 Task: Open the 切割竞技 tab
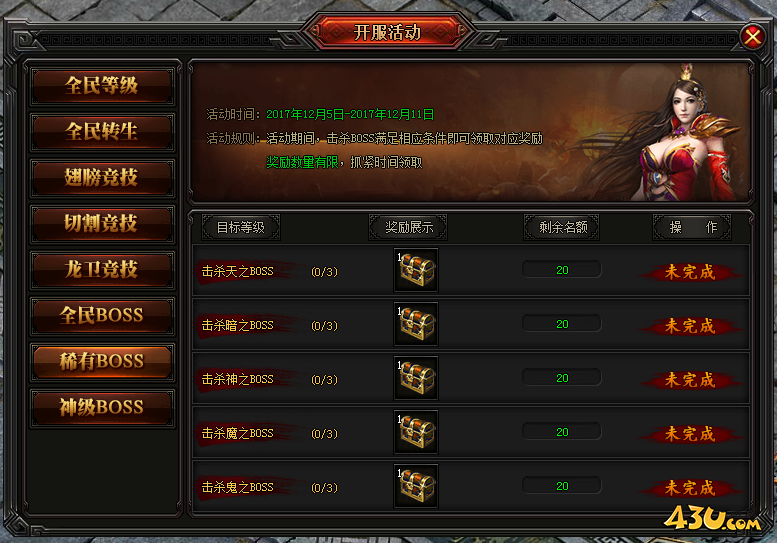(x=102, y=224)
